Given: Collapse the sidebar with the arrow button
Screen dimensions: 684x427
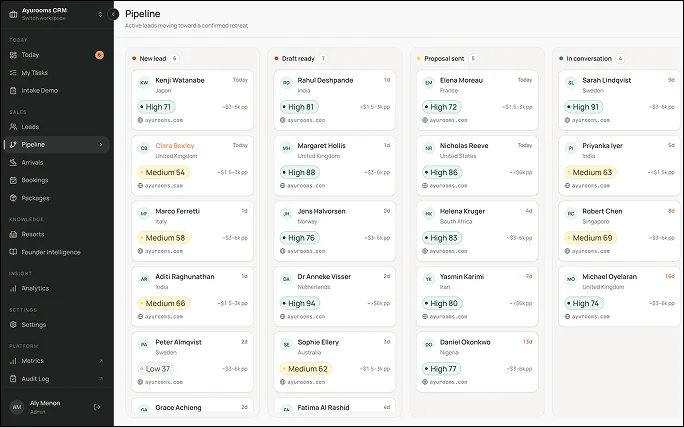Looking at the screenshot, I should [x=113, y=14].
